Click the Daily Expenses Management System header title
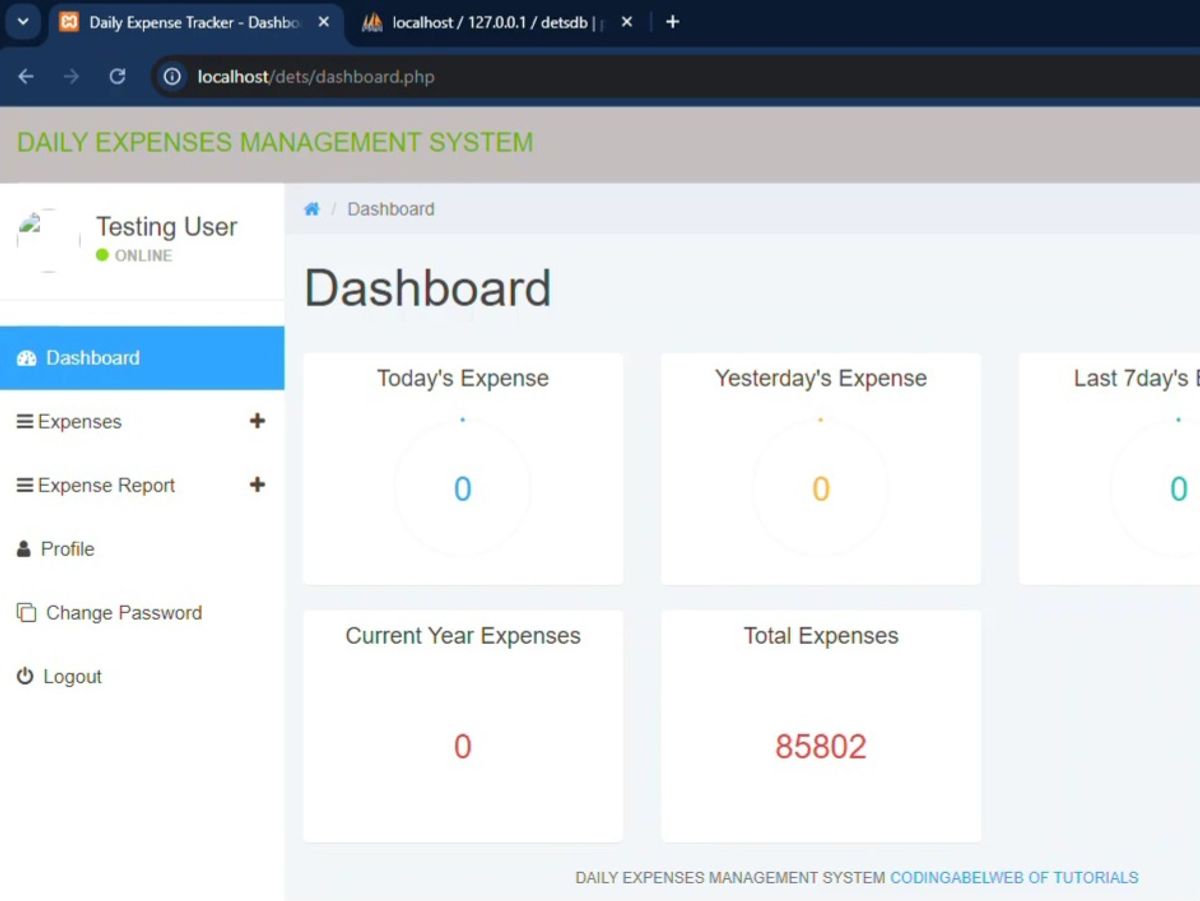The image size is (1200, 901). coord(275,142)
